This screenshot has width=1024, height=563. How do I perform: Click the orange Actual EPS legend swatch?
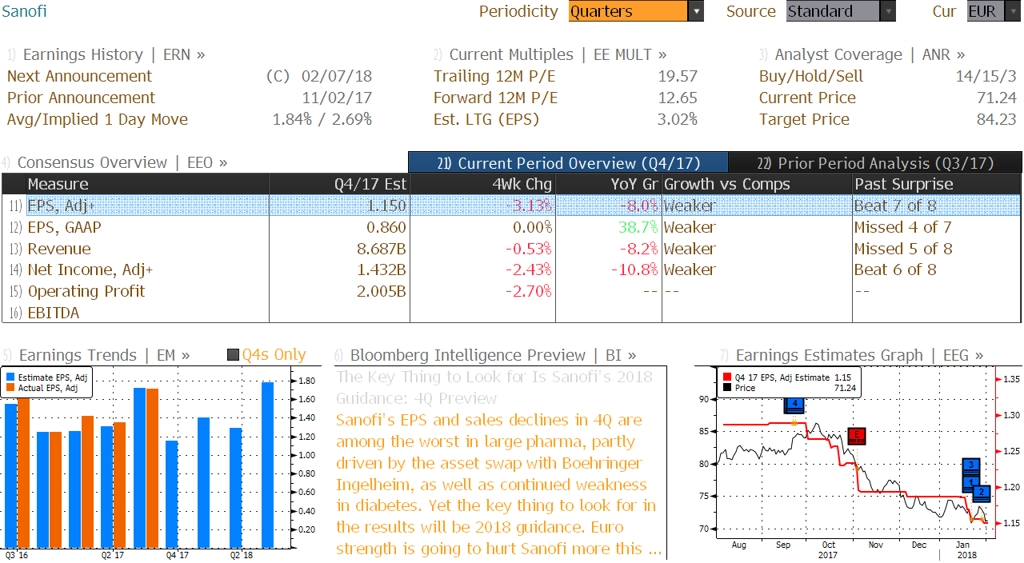(10, 388)
